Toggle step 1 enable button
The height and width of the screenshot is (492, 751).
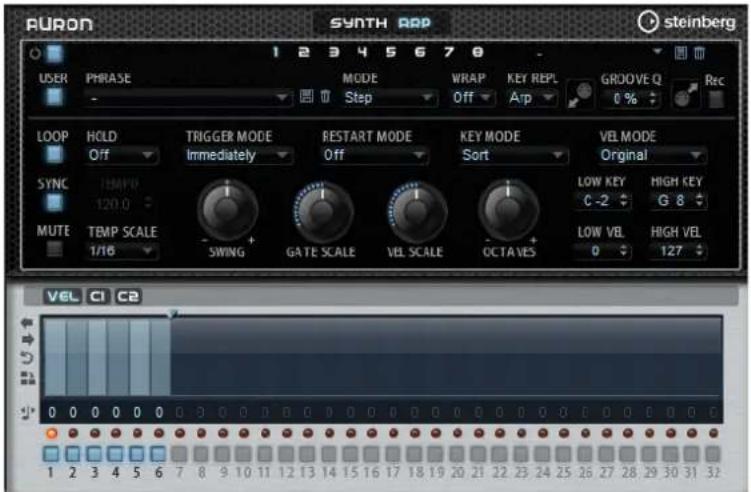[x=51, y=453]
